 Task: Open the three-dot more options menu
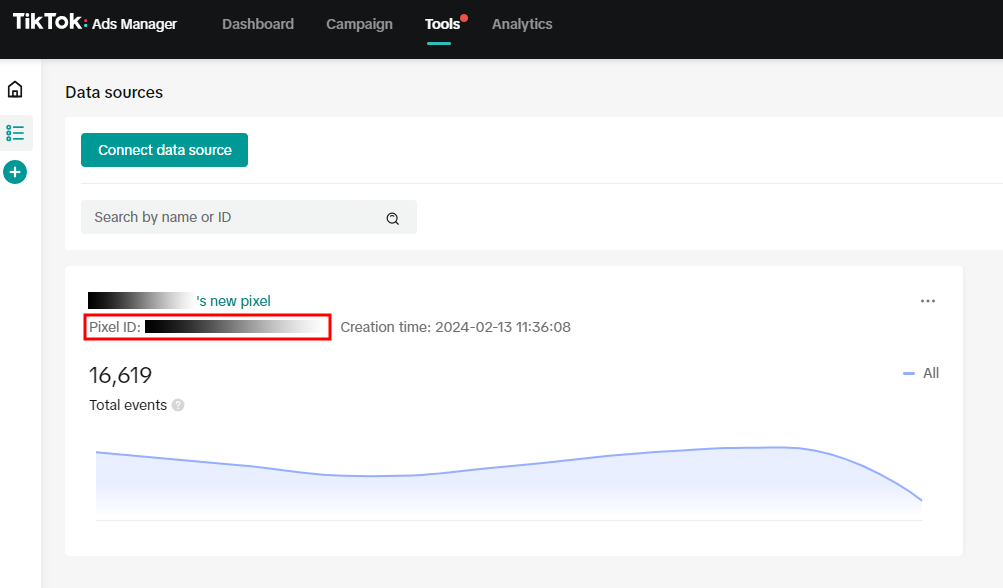click(928, 301)
